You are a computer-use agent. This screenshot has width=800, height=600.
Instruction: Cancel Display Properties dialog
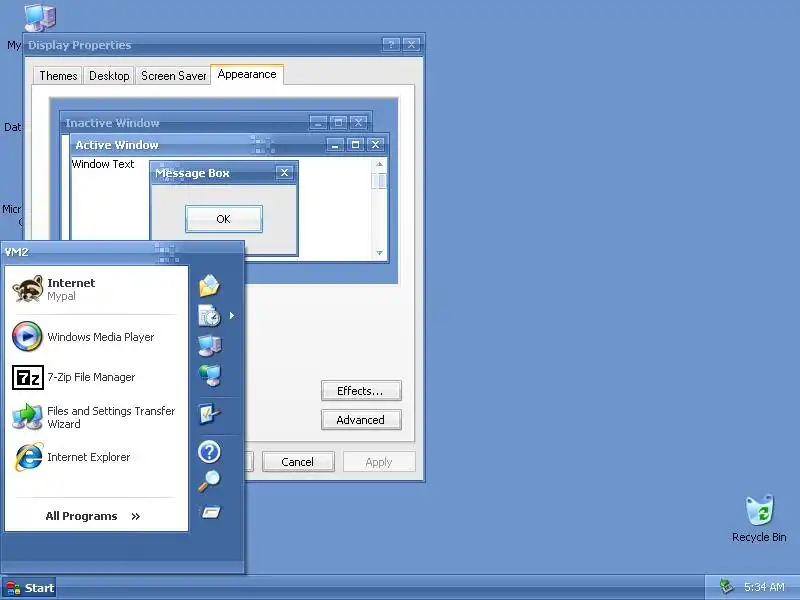point(298,462)
